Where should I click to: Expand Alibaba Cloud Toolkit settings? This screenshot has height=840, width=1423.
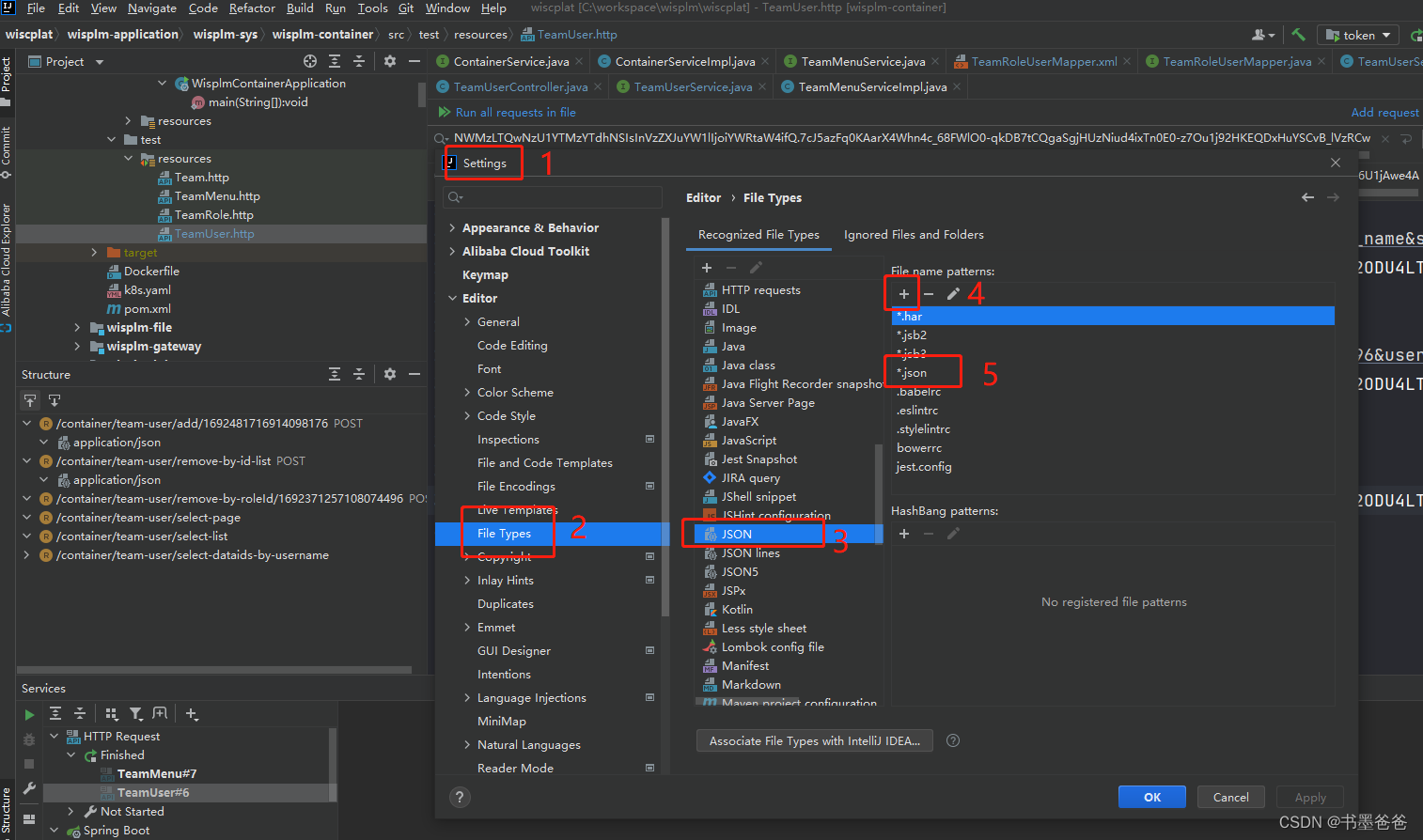(x=452, y=251)
